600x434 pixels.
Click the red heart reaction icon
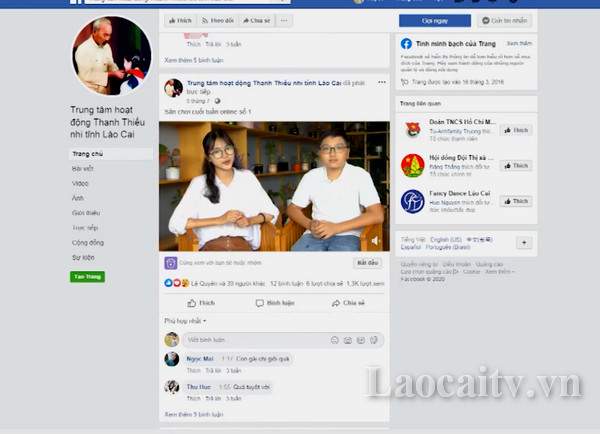click(x=177, y=283)
